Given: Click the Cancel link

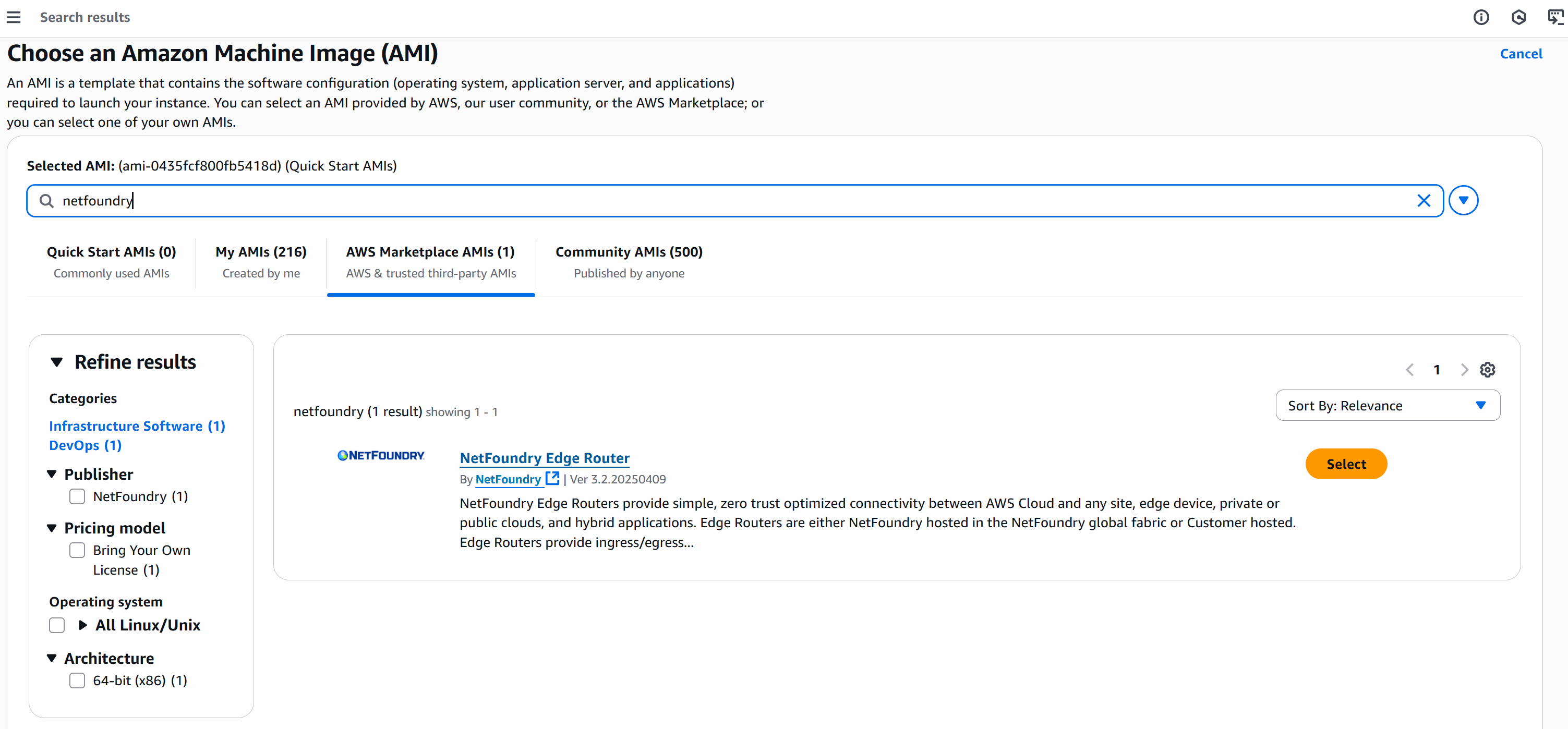Looking at the screenshot, I should coord(1521,54).
